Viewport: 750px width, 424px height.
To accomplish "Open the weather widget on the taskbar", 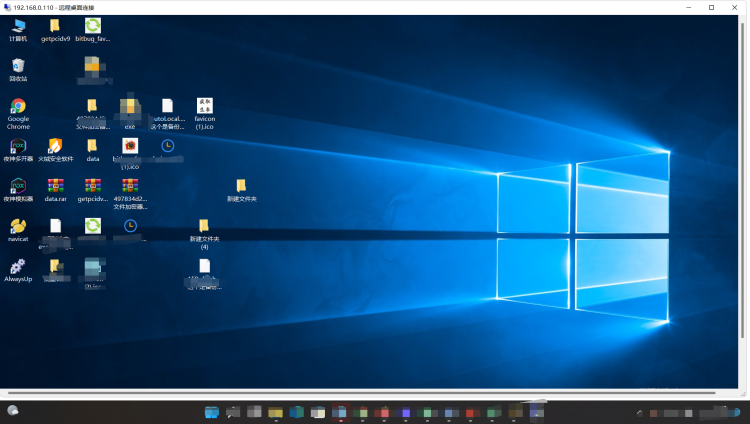I will tap(13, 411).
